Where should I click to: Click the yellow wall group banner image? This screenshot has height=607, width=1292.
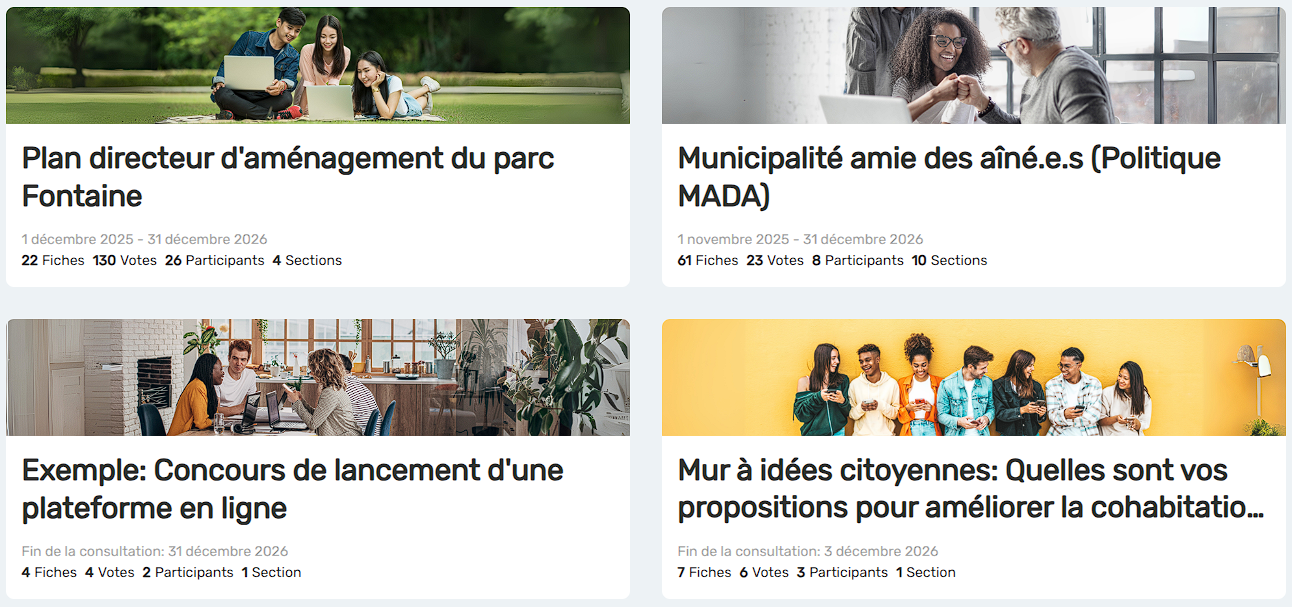point(974,378)
